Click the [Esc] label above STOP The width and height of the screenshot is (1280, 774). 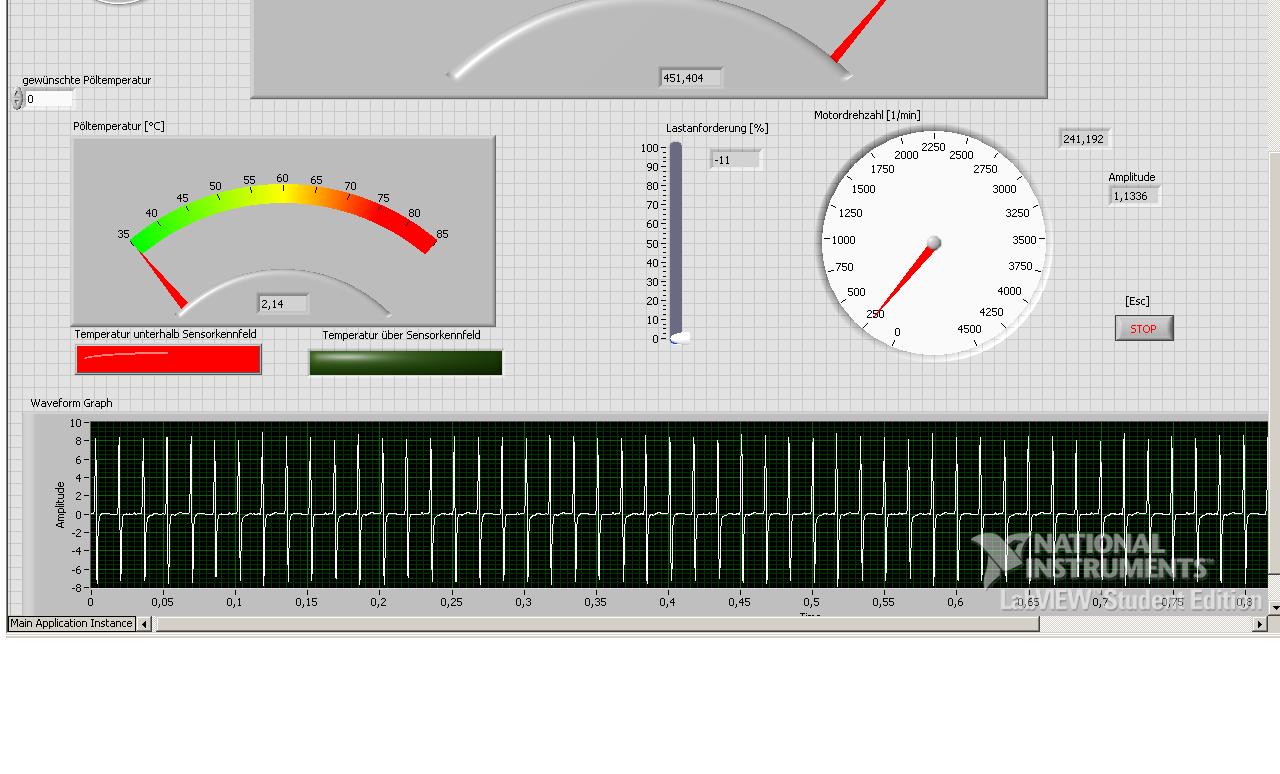(x=1137, y=301)
